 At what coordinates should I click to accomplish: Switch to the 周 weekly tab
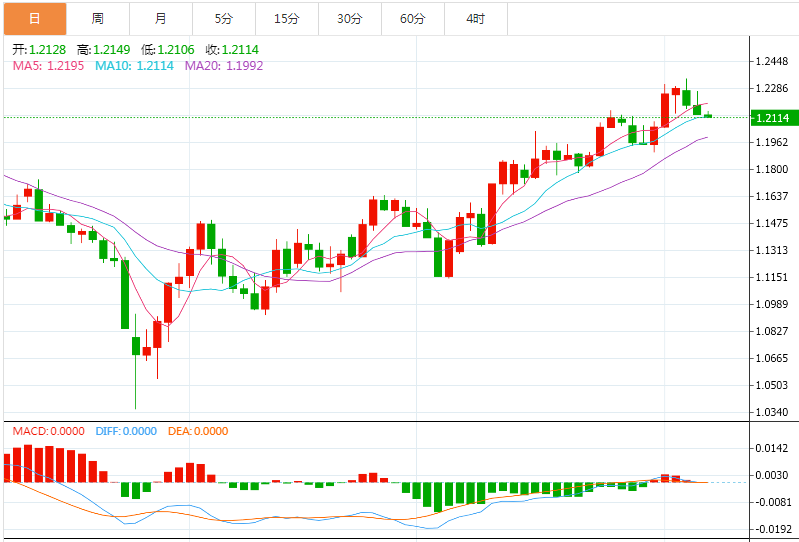coord(98,19)
